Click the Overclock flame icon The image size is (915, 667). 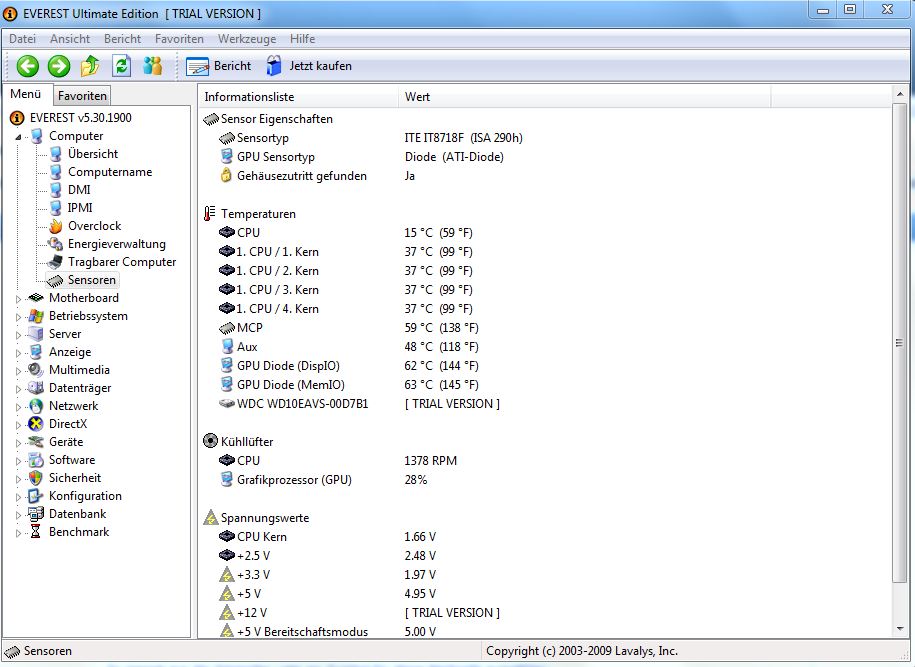coord(55,226)
